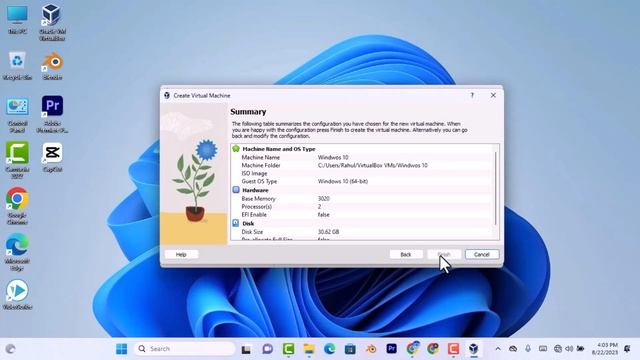Click the EFI Enable row

tap(363, 214)
